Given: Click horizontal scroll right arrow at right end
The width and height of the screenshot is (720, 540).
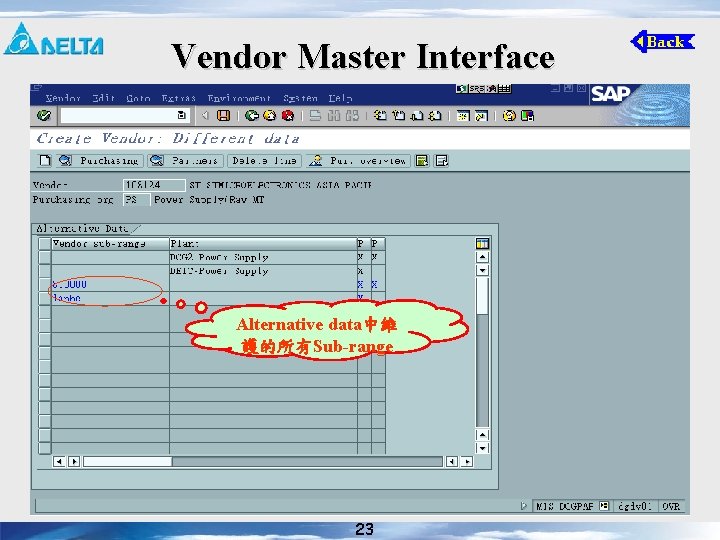Looking at the screenshot, I should (x=467, y=461).
